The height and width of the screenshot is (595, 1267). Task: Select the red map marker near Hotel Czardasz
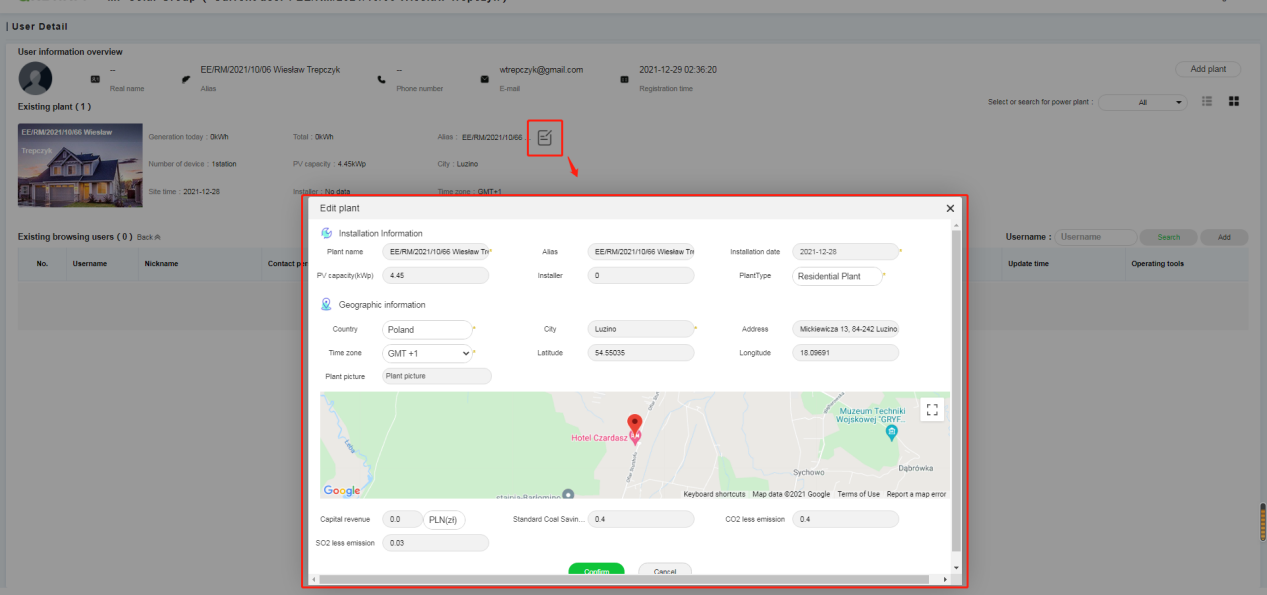coord(634,422)
